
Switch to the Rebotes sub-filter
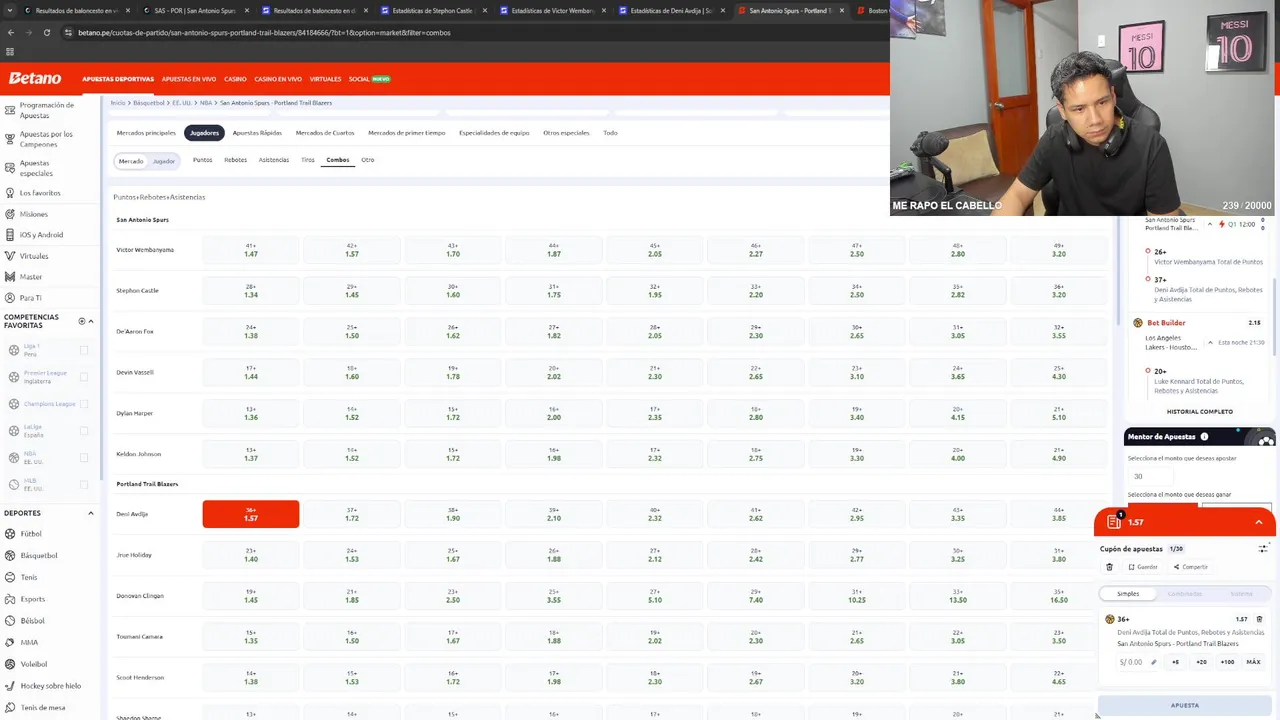[235, 160]
